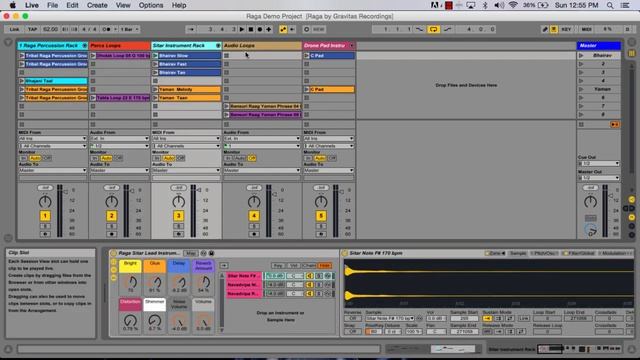Open the Options menu
The height and width of the screenshot is (360, 640).
click(x=151, y=5)
